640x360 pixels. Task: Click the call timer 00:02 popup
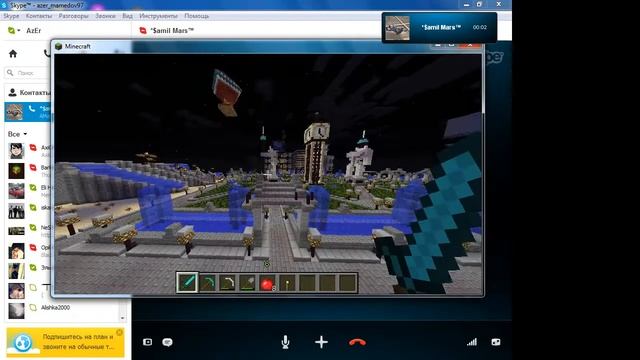pos(480,27)
